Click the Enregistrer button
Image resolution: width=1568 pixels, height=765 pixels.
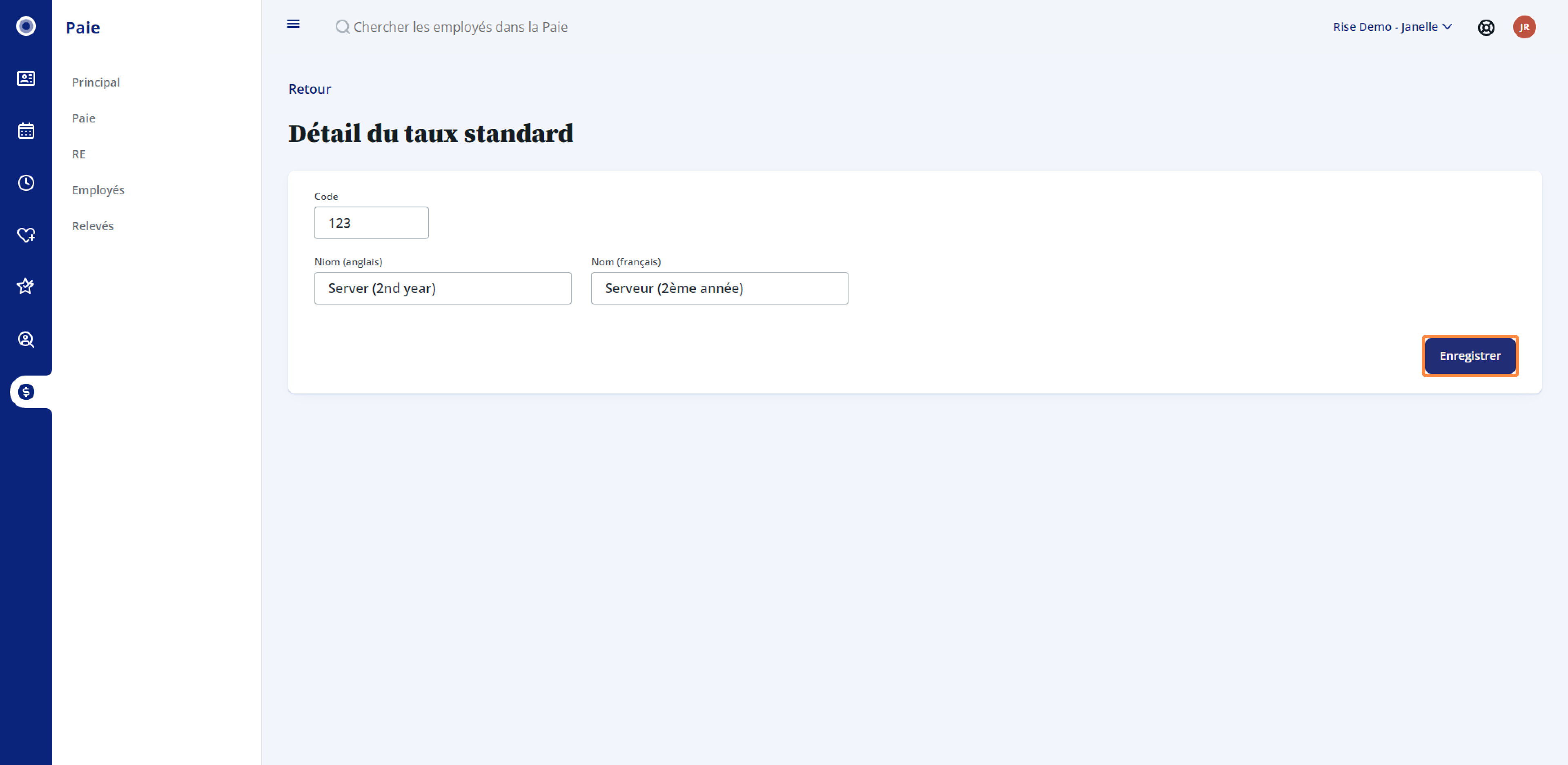(1470, 356)
